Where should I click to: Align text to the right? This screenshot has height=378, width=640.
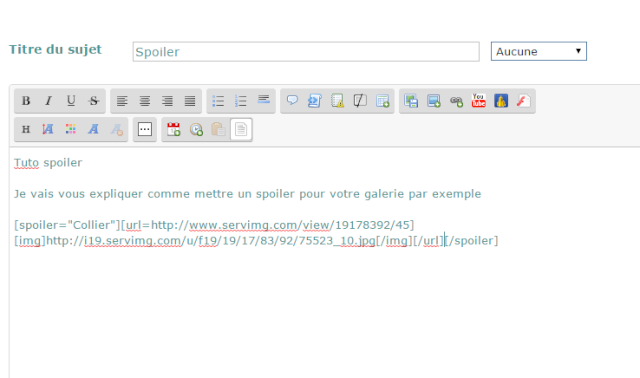pos(167,101)
